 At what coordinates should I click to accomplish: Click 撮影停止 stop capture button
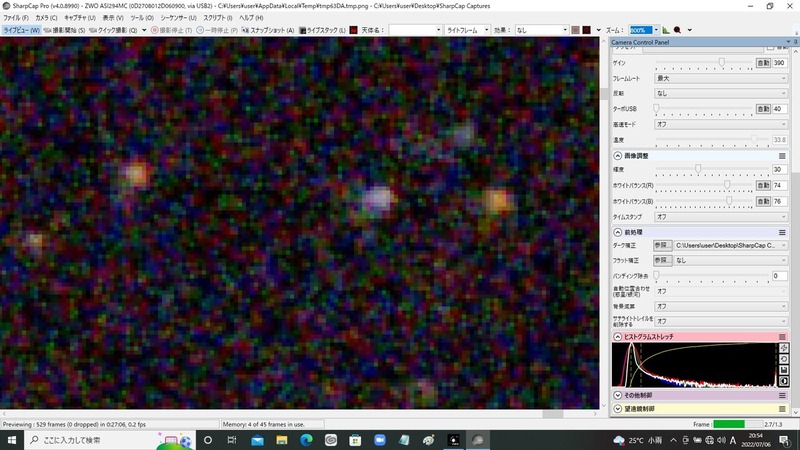click(171, 30)
